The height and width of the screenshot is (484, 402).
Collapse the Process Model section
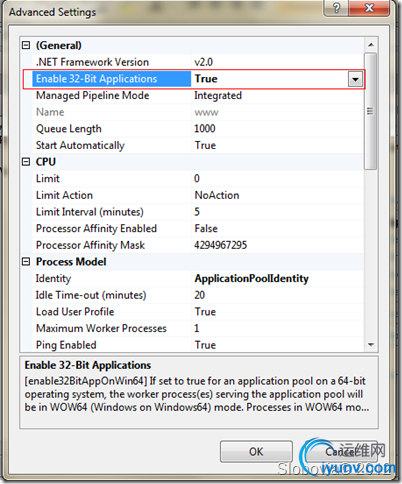[26, 262]
